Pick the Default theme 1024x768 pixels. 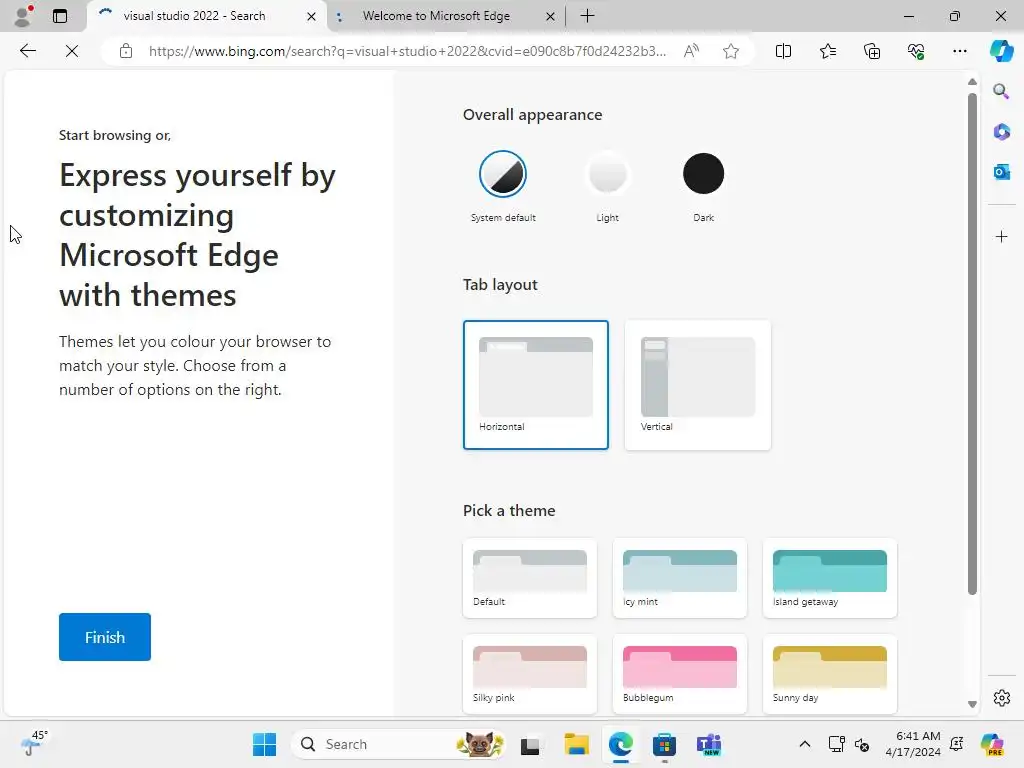coord(530,578)
